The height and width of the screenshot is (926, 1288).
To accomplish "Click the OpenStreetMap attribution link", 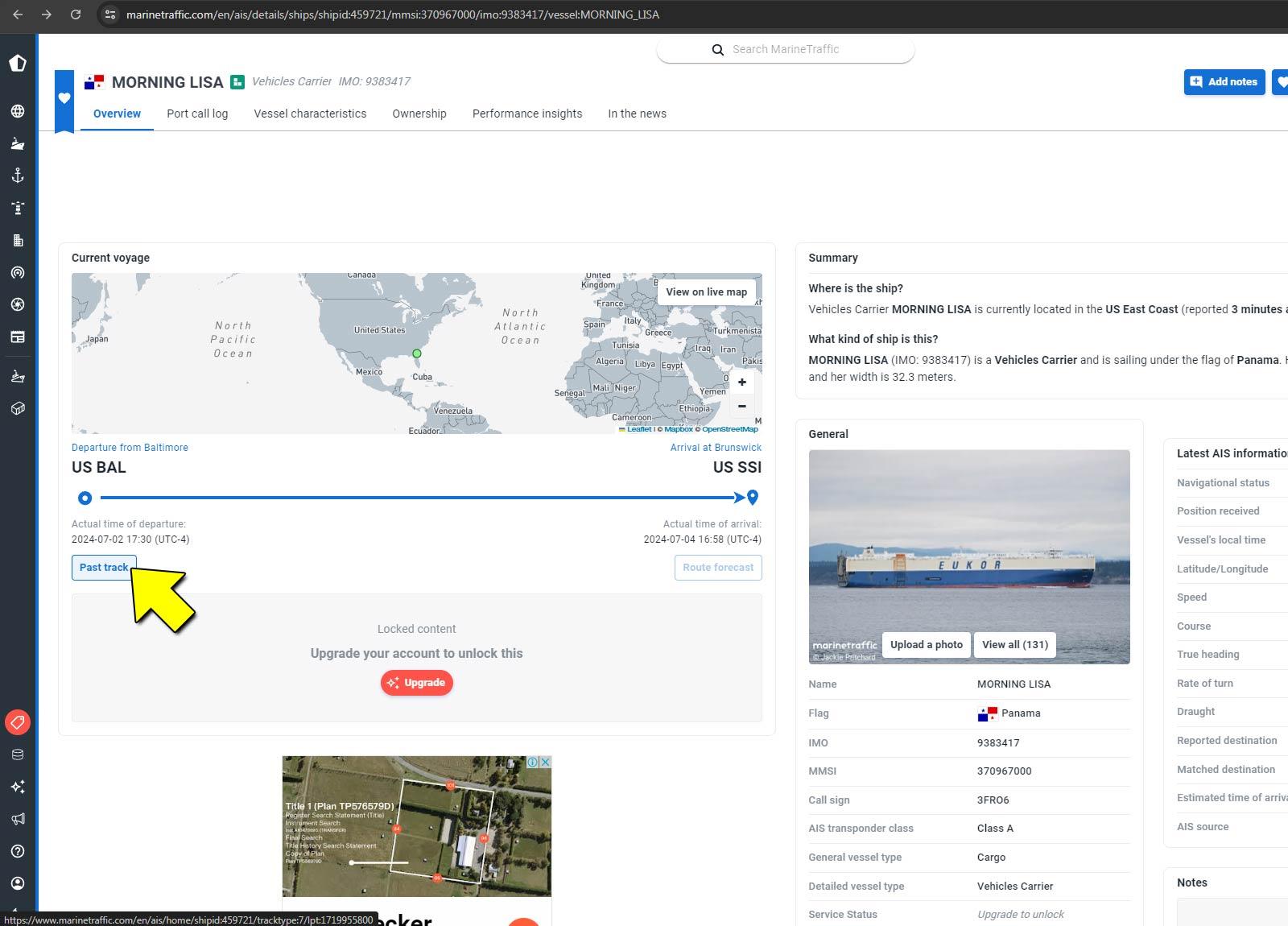I will coord(730,429).
